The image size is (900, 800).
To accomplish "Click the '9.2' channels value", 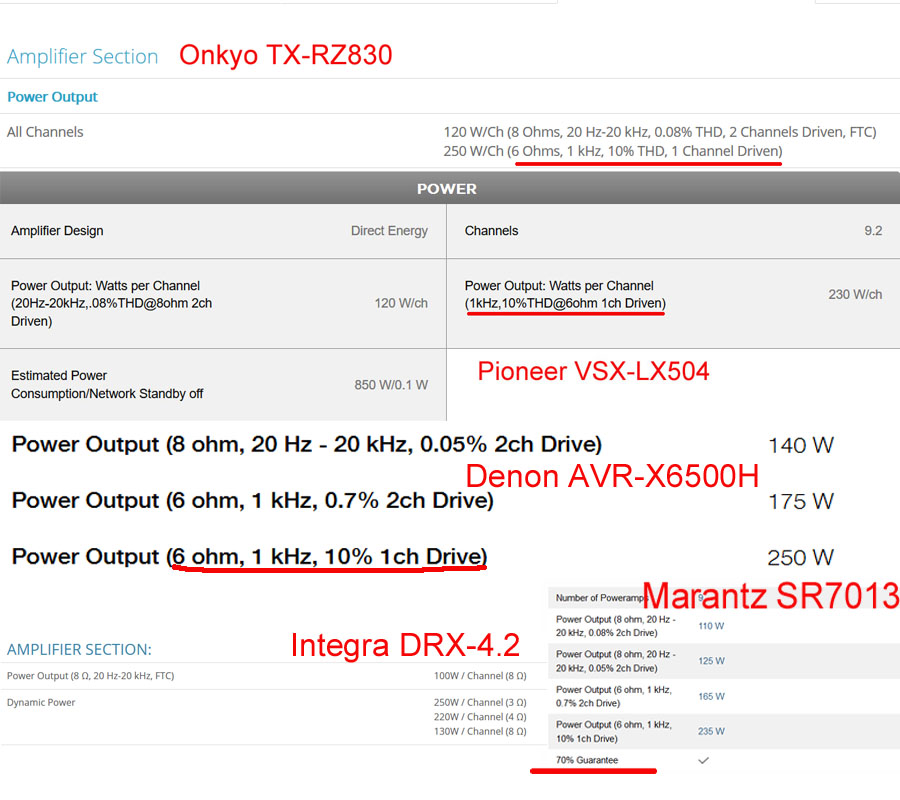I will tap(873, 231).
